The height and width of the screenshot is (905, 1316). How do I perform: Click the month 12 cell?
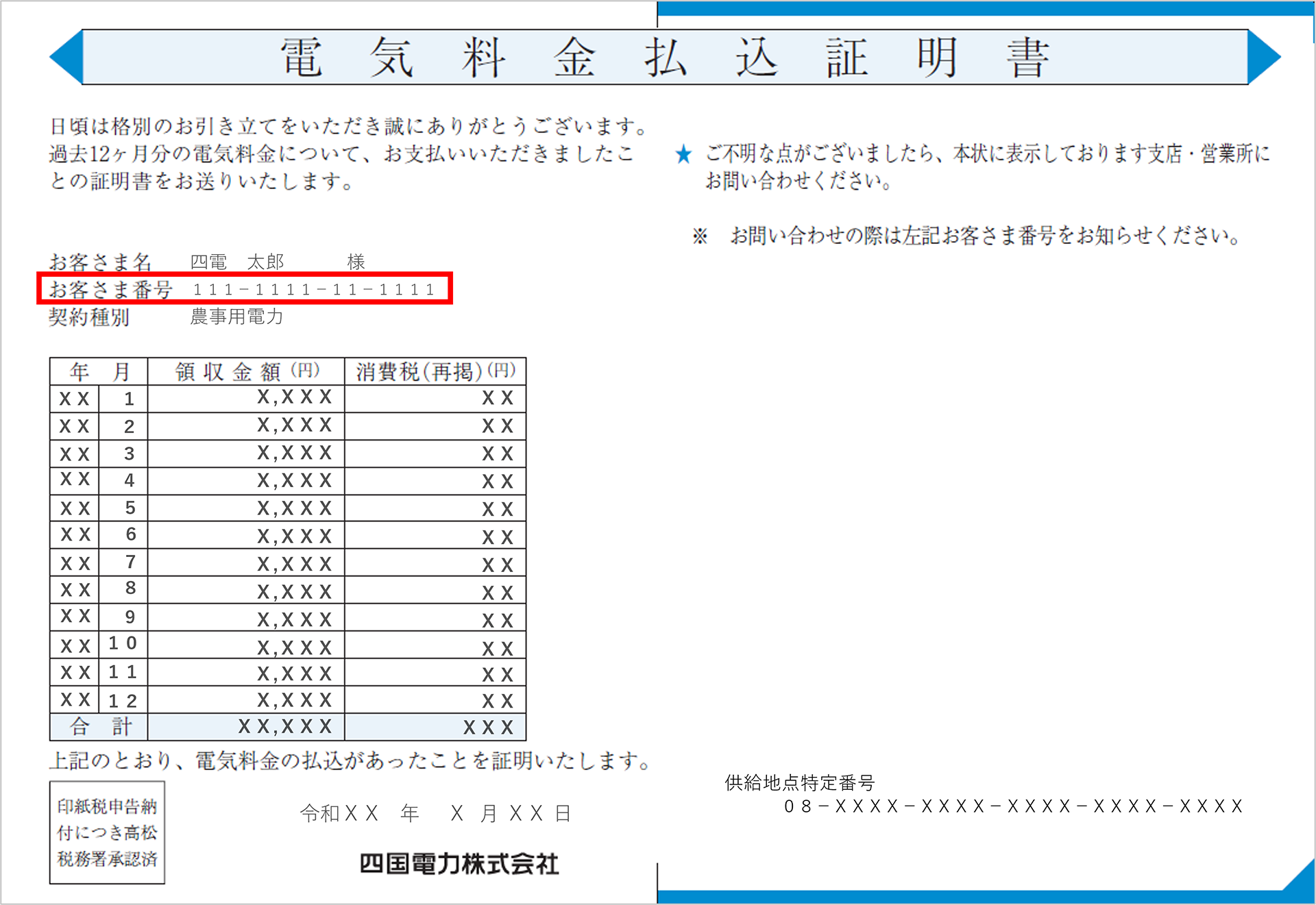point(124,700)
